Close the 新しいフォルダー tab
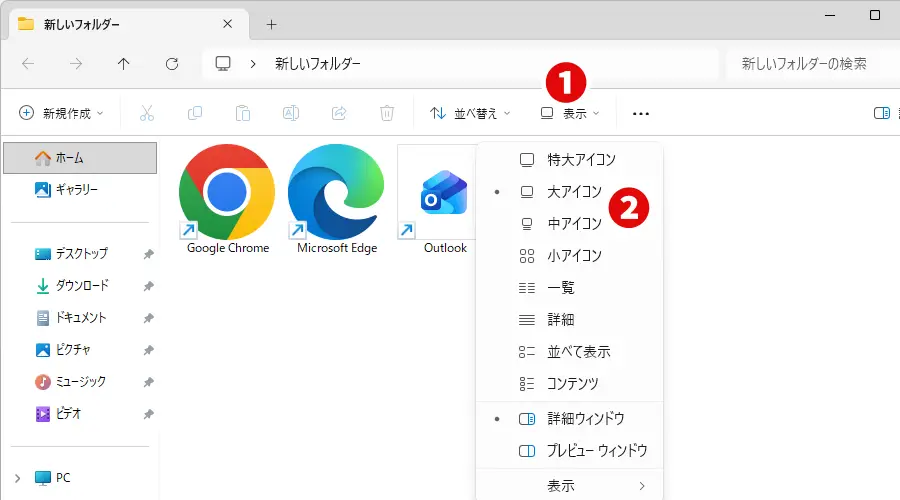900x500 pixels. pos(227,24)
